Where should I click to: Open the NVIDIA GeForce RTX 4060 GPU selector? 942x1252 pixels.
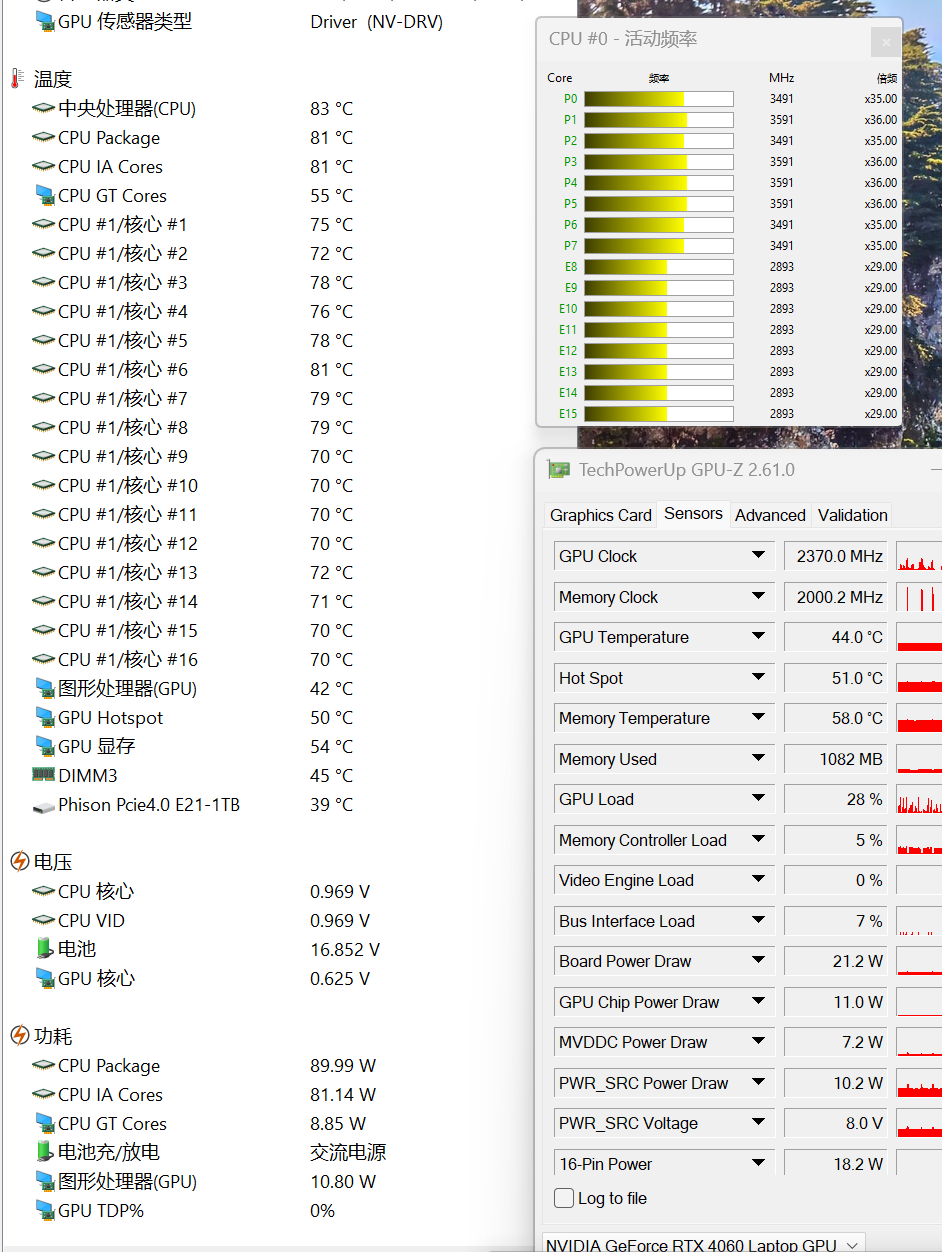[703, 1243]
